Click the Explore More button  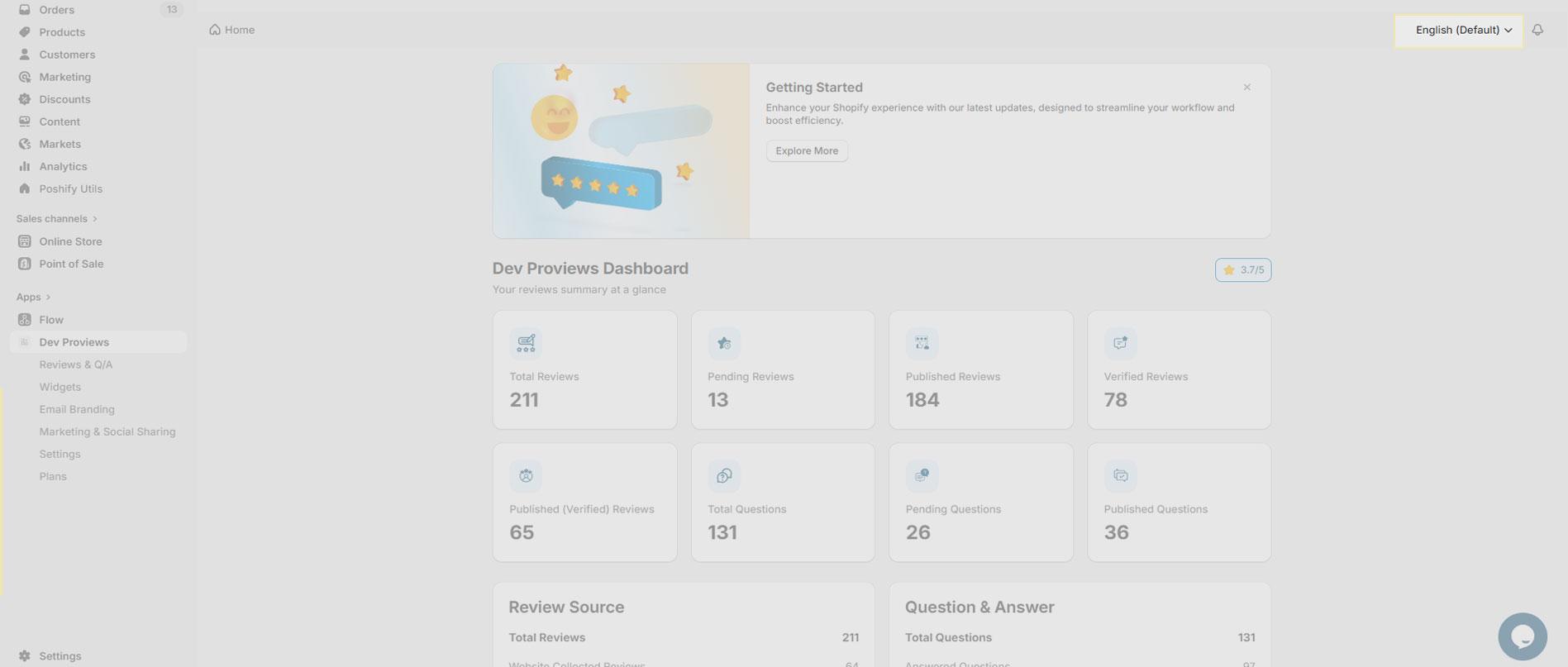(807, 151)
